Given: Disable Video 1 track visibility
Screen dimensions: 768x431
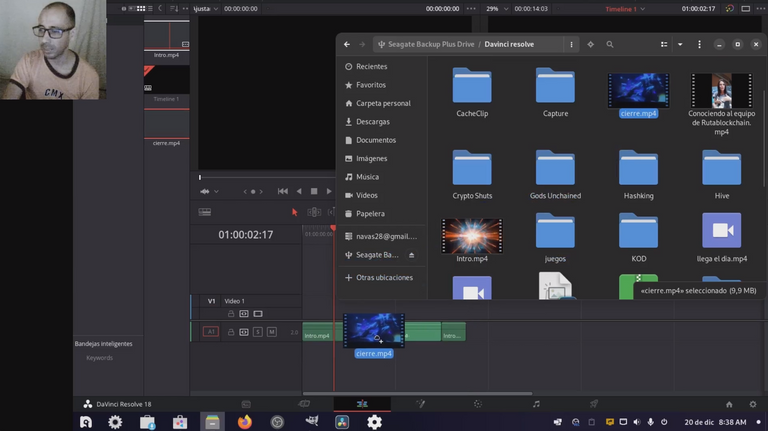Looking at the screenshot, I should tap(258, 313).
